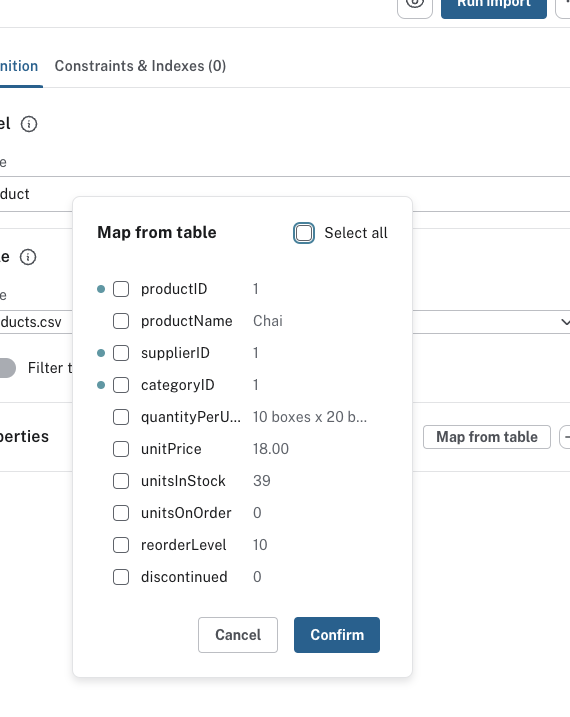The height and width of the screenshot is (717, 570).
Task: Click the Chai sample value
Action: click(x=268, y=321)
